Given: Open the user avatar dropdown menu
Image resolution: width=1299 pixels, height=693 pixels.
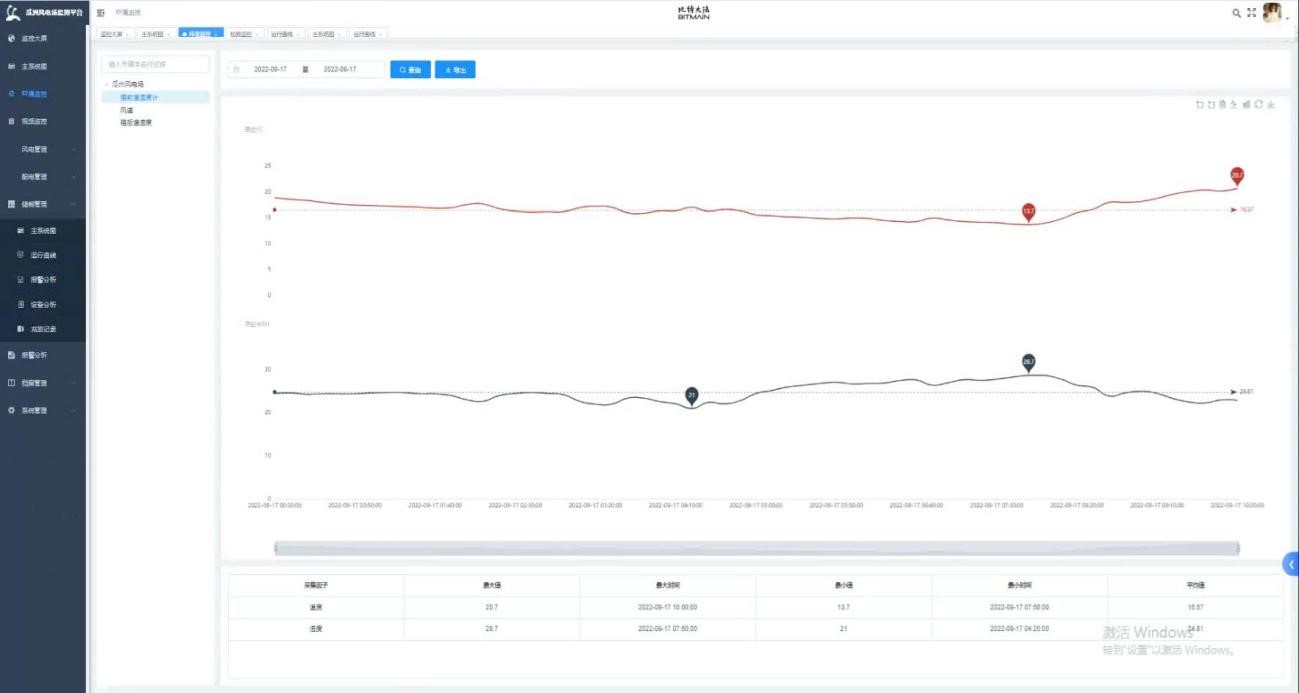Looking at the screenshot, I should tap(1273, 13).
